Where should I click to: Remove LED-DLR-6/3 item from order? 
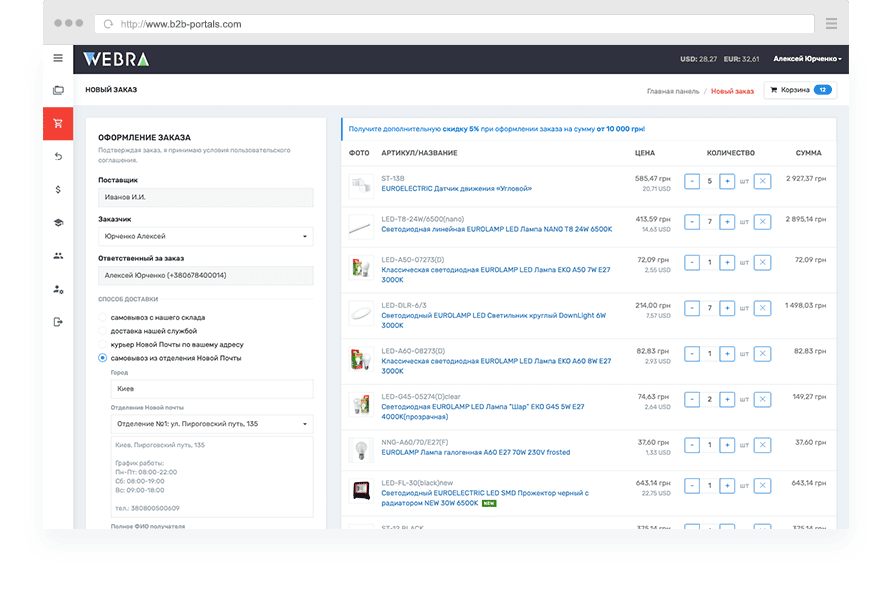[763, 308]
